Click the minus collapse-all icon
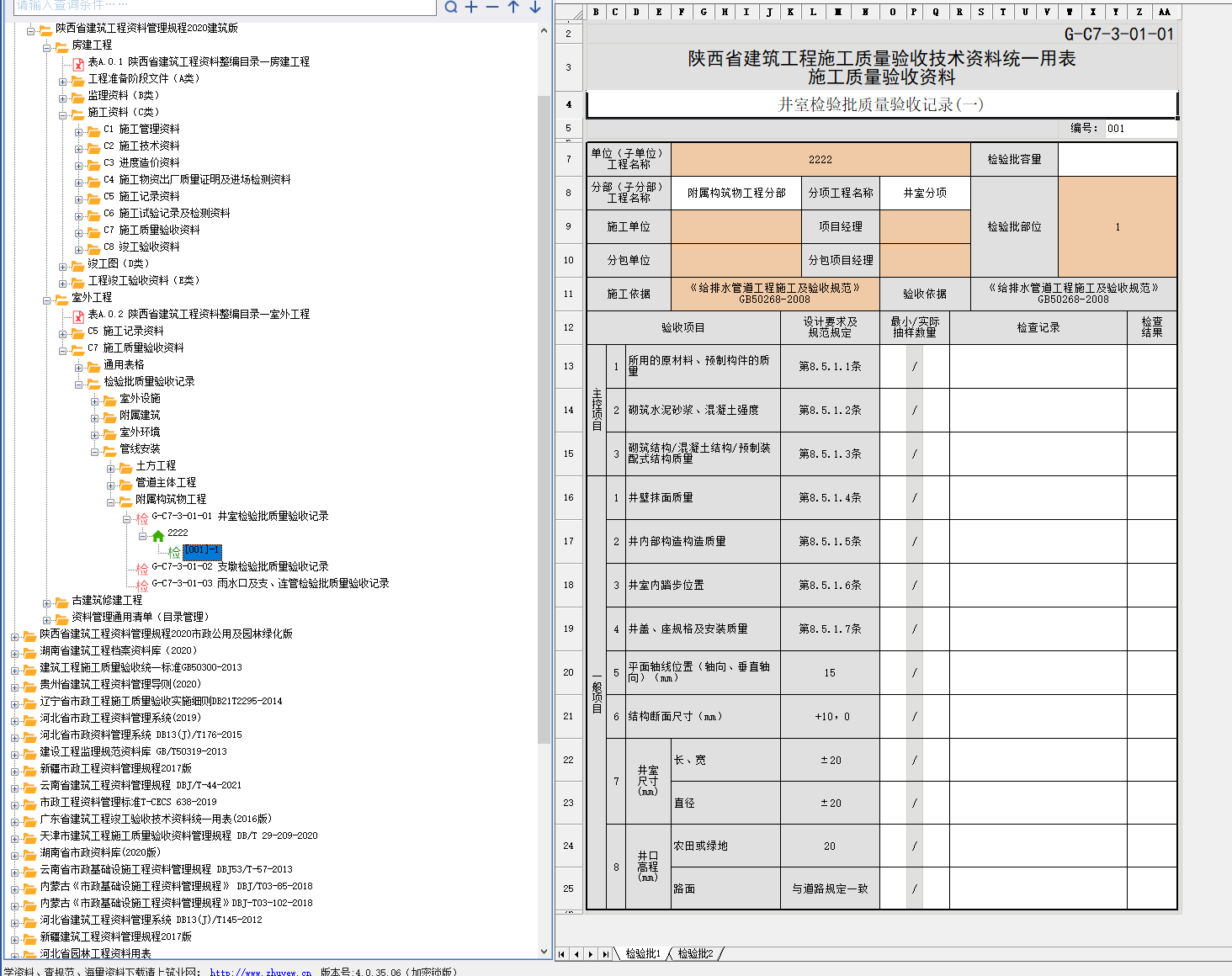This screenshot has height=976, width=1232. click(x=492, y=7)
